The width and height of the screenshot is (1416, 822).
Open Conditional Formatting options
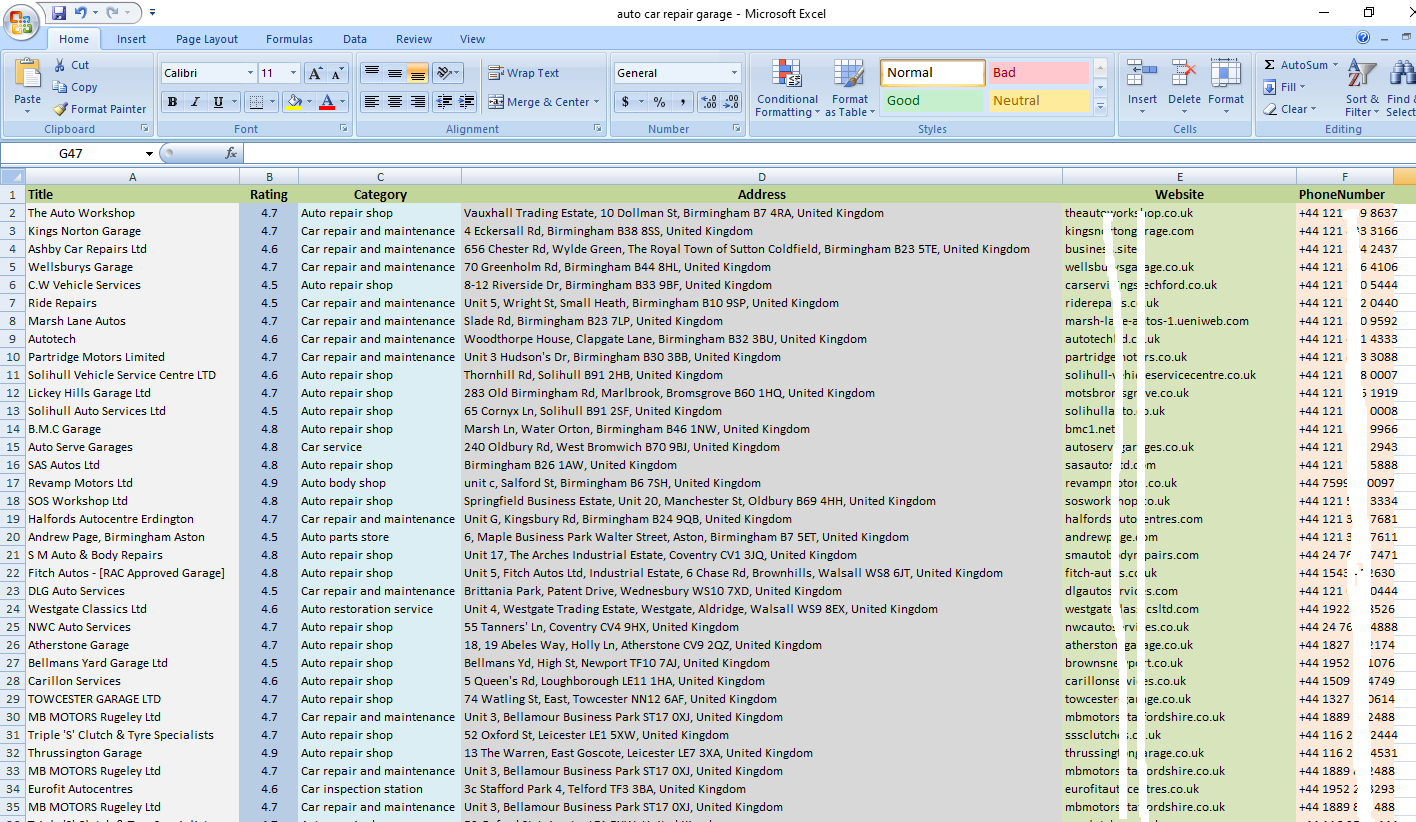click(787, 88)
